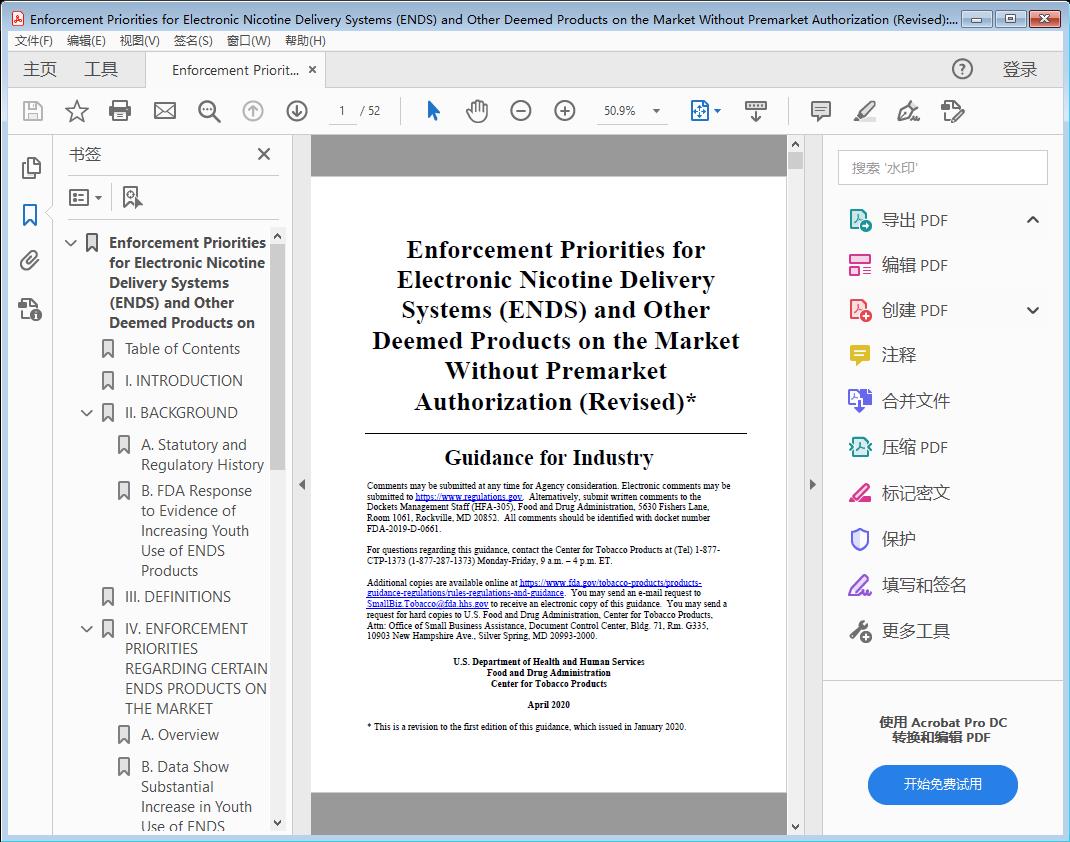Zoom in on the page
This screenshot has width=1070, height=842.
coord(564,110)
